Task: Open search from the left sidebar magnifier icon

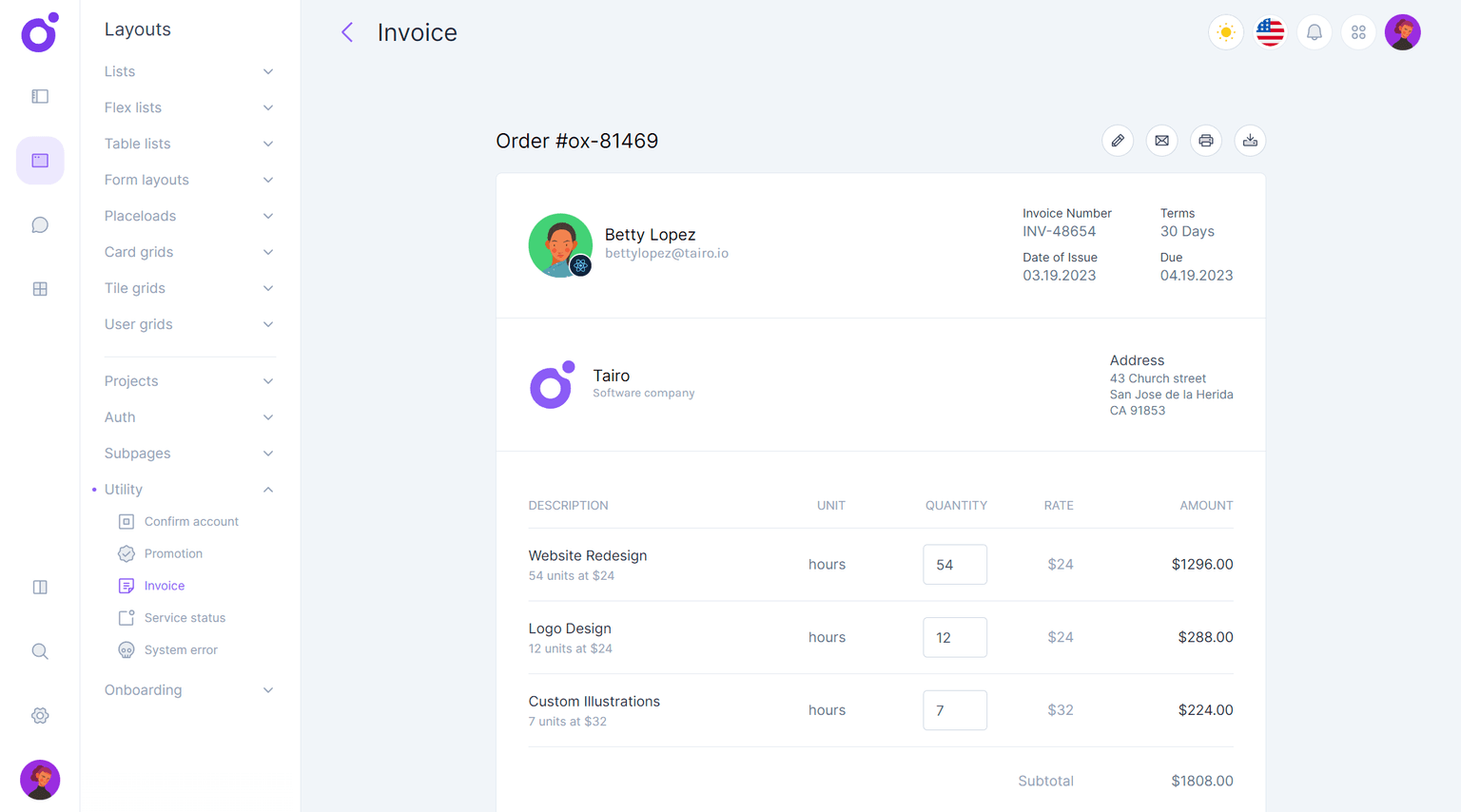Action: [x=39, y=650]
